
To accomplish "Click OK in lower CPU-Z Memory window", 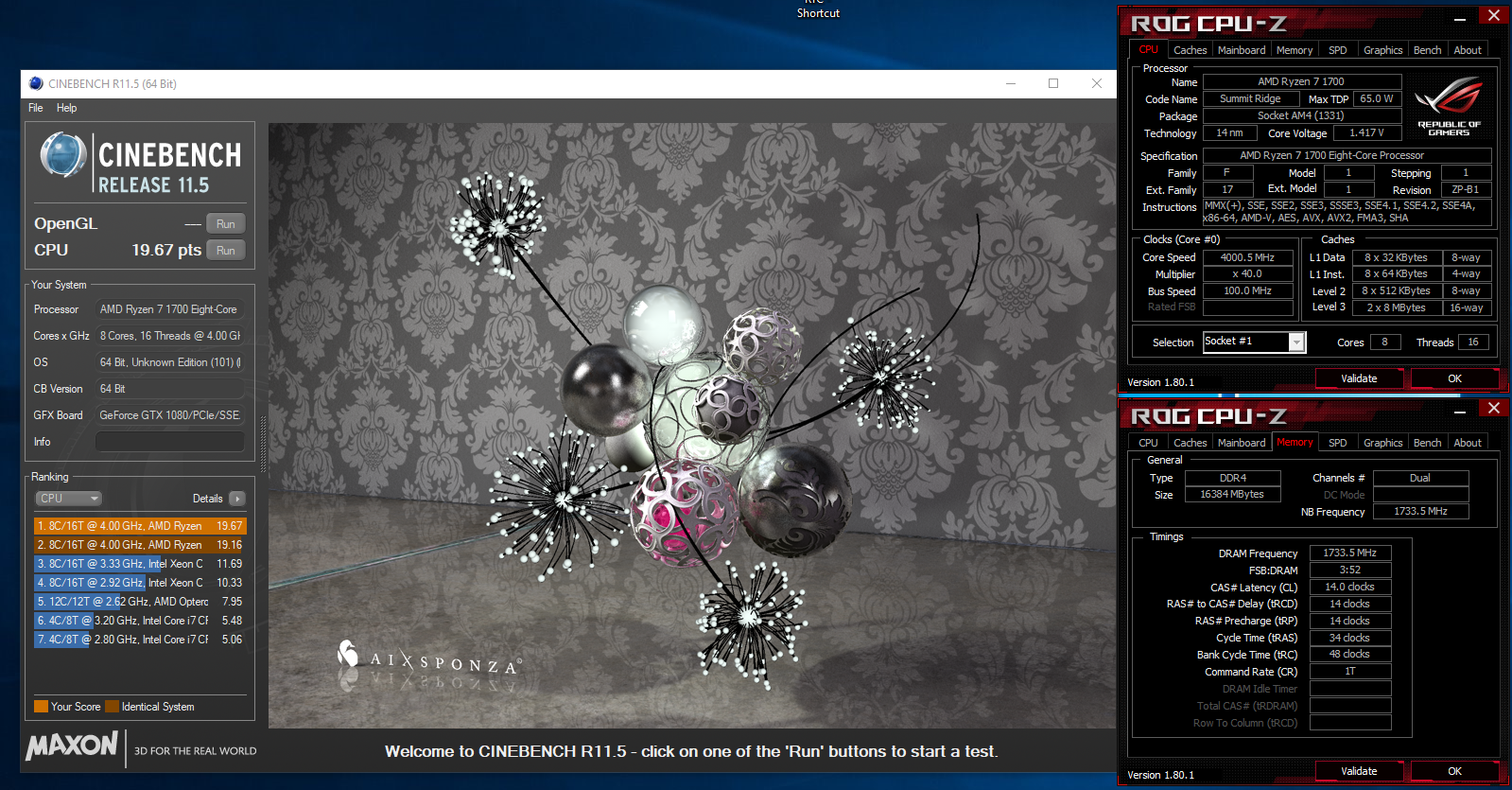I will [x=1454, y=771].
